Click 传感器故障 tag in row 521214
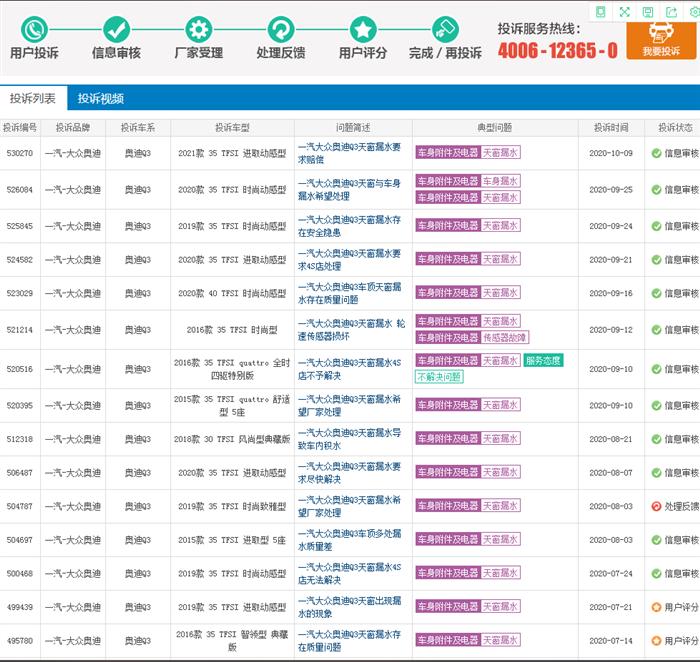700x662 pixels. coord(504,337)
